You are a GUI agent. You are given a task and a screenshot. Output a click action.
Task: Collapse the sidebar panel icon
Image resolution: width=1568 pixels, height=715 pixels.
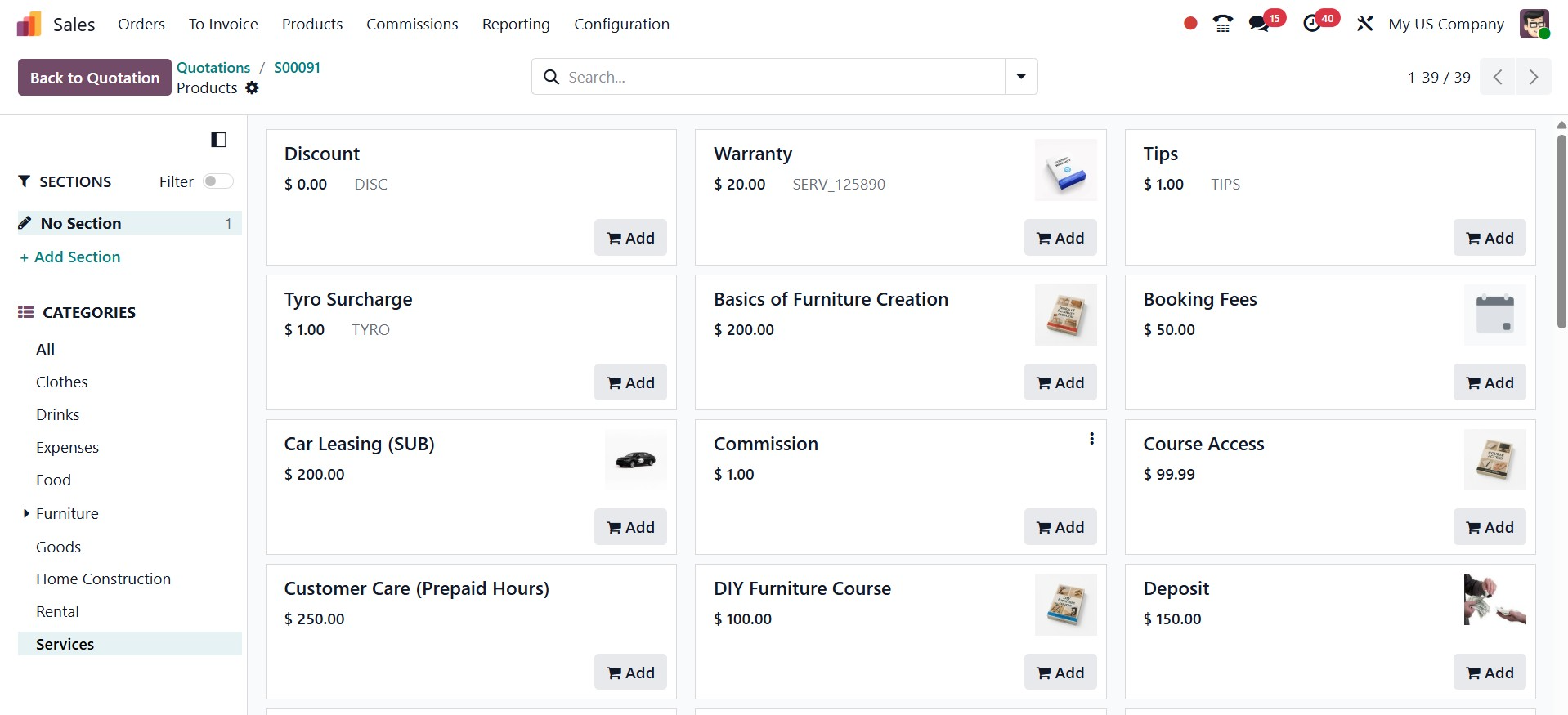click(218, 140)
